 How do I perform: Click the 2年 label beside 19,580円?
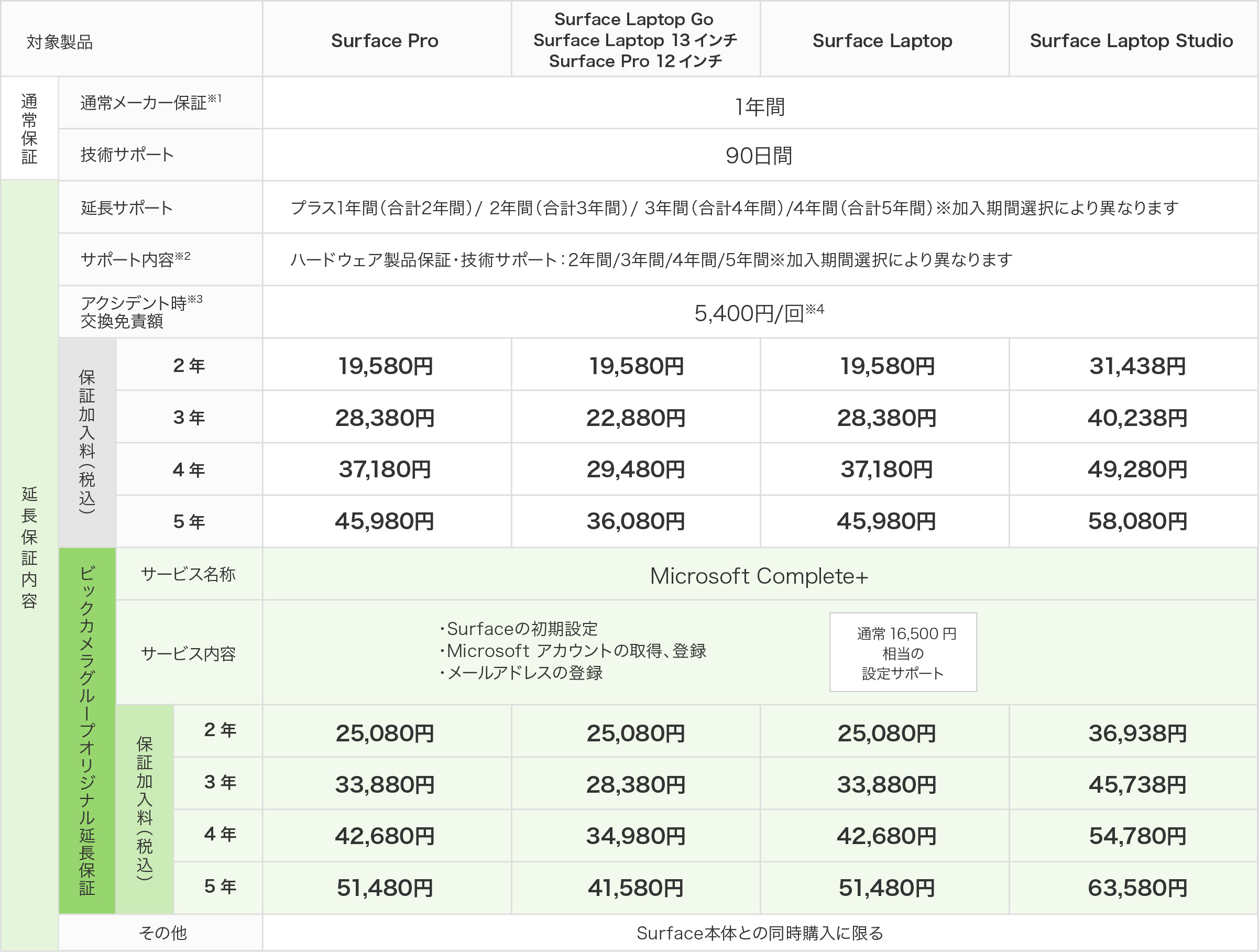pyautogui.click(x=189, y=365)
